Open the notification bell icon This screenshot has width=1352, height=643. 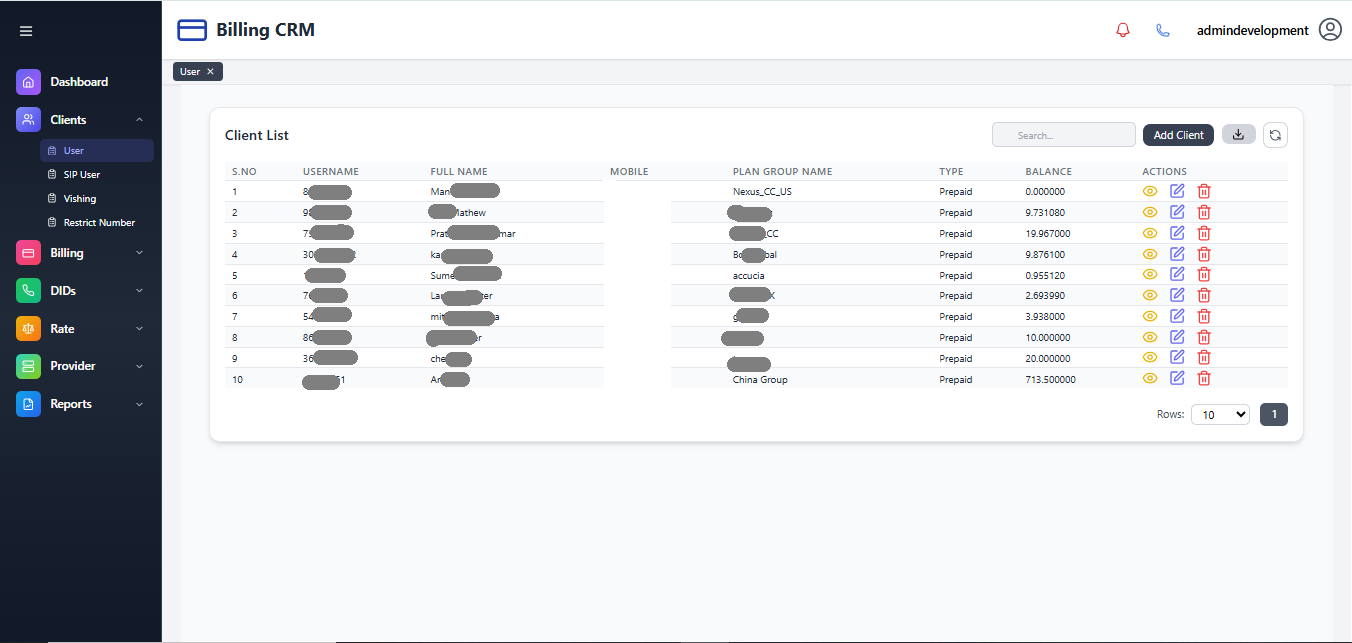coord(1122,30)
